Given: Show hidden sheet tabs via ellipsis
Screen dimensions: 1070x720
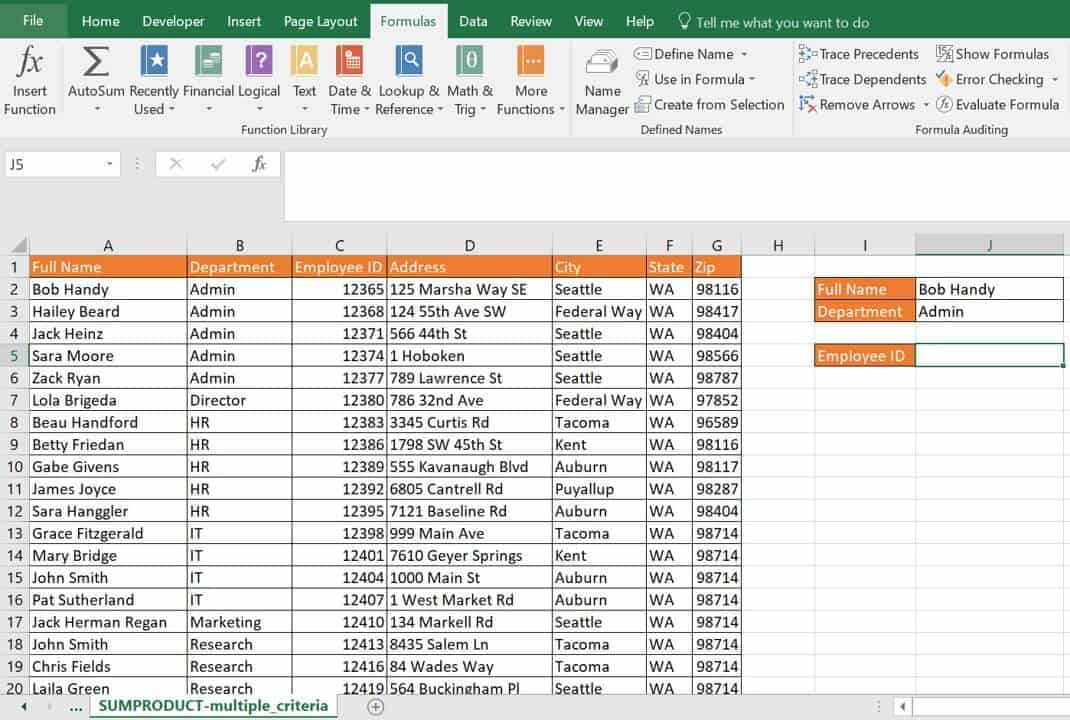Looking at the screenshot, I should point(75,707).
